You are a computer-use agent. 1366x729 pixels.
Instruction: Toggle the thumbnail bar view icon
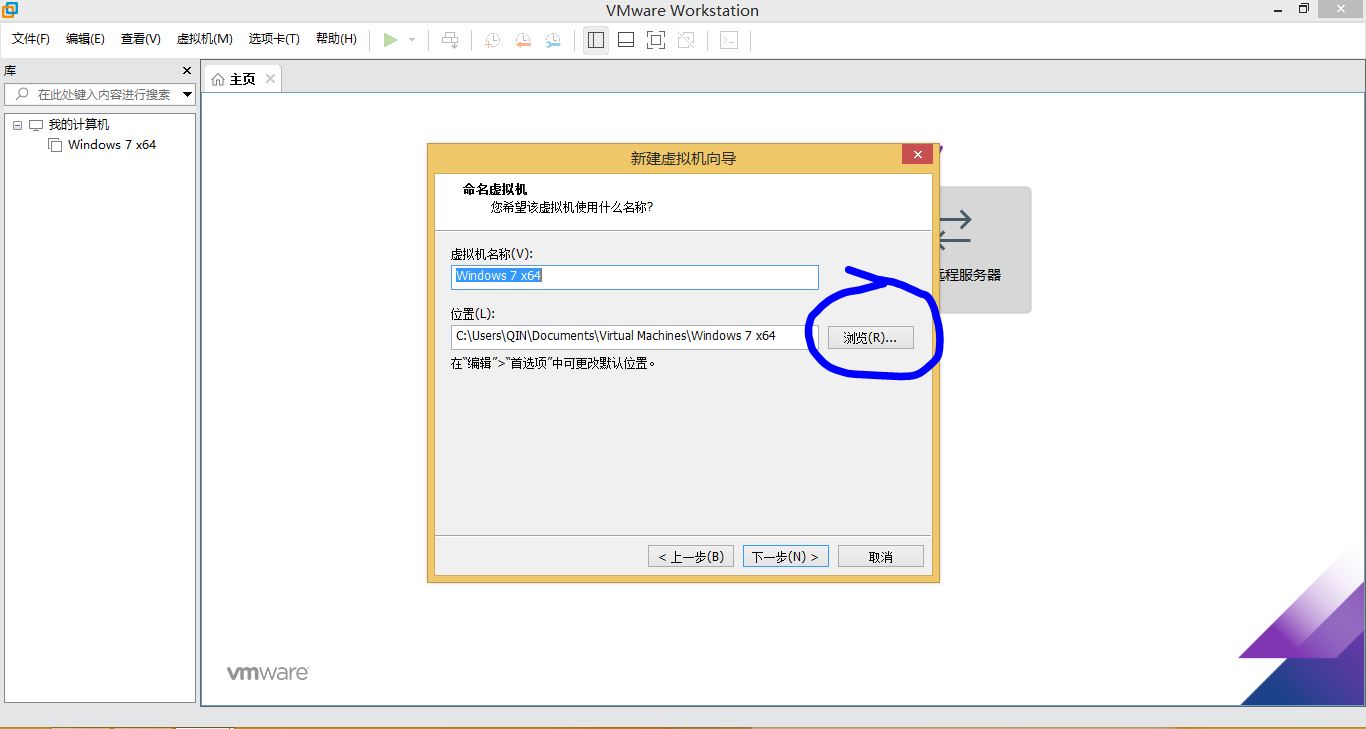pos(626,40)
